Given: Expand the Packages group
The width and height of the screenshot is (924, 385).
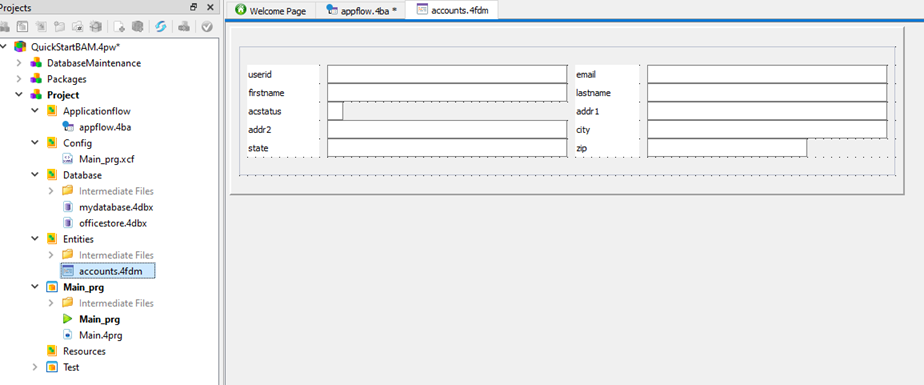Looking at the screenshot, I should (19, 78).
